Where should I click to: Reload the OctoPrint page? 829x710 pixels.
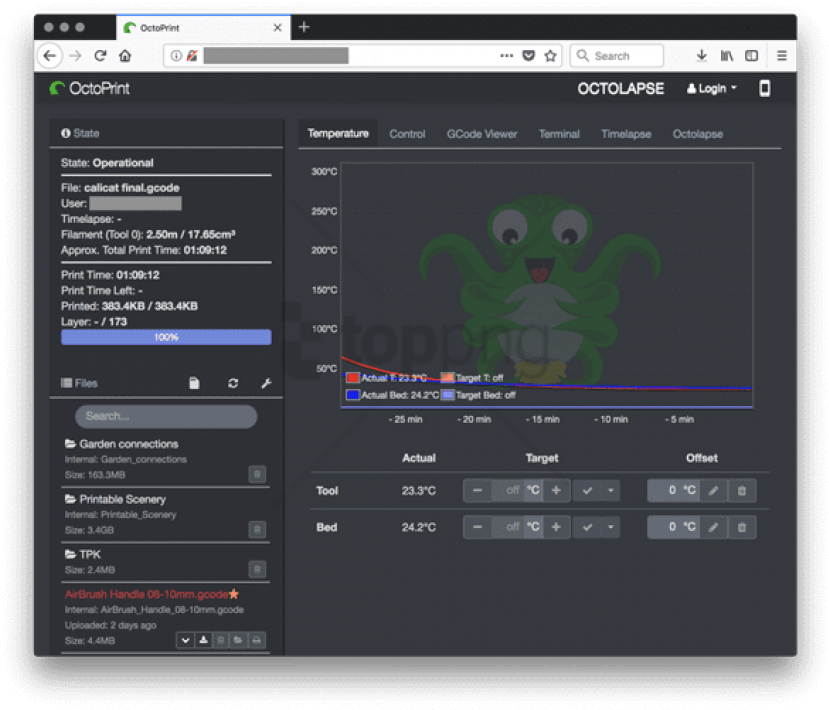[100, 56]
